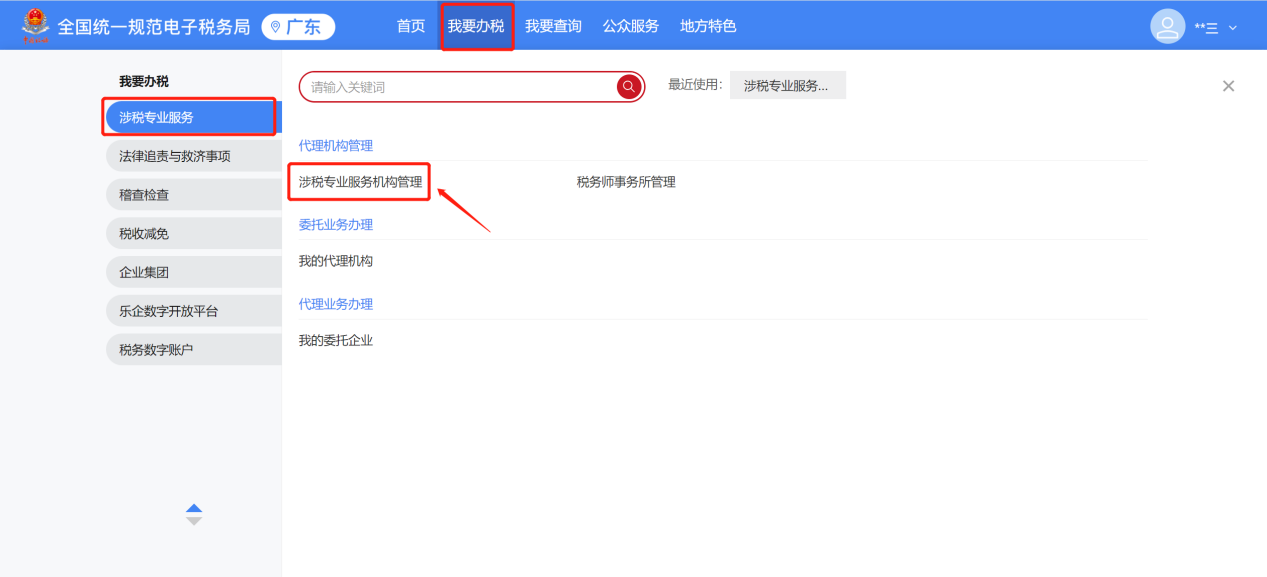
Task: Click the recently used 涉税专业服务... button
Action: [787, 86]
